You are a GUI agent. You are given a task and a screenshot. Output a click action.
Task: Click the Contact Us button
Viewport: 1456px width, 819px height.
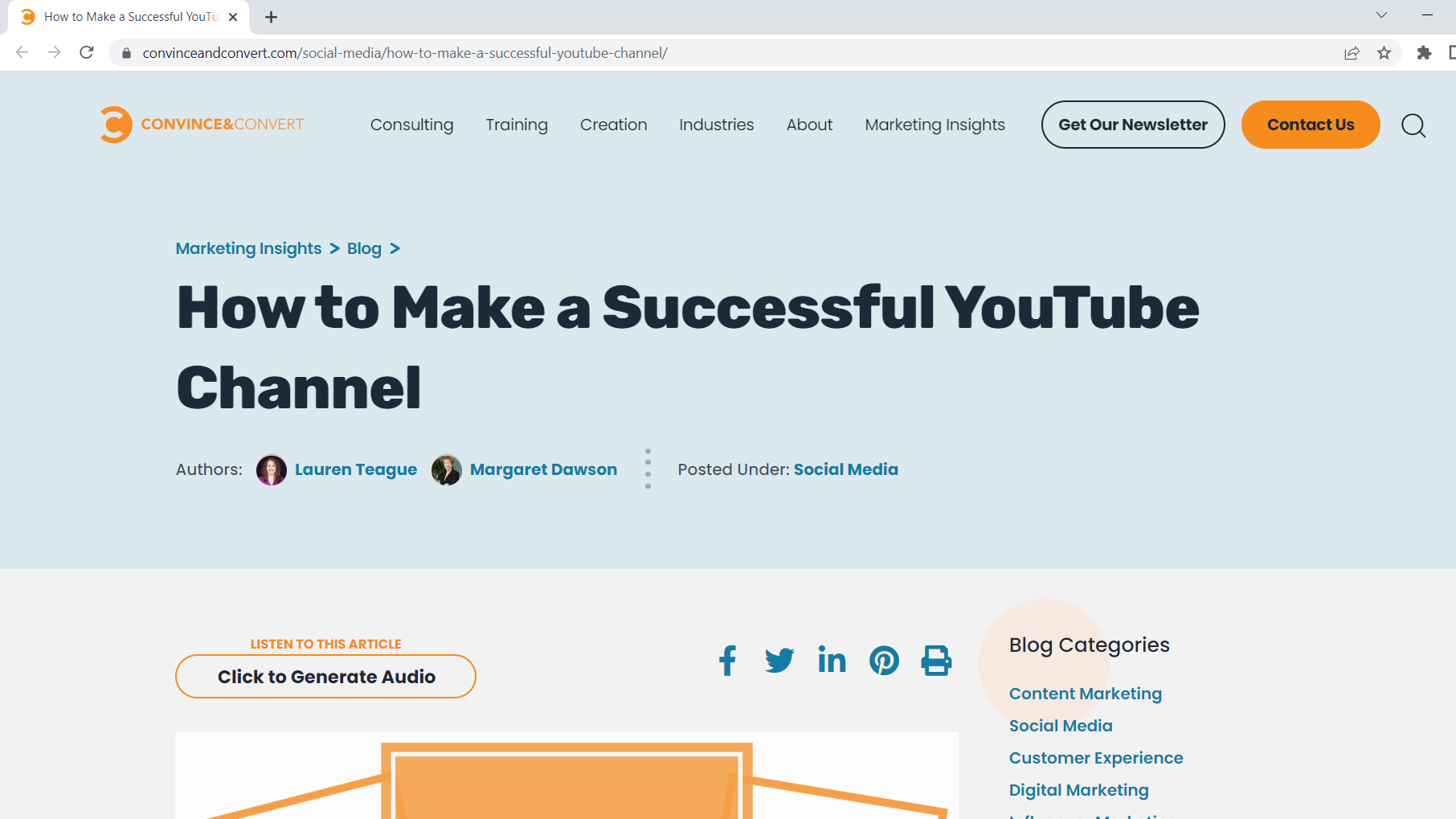[x=1311, y=125]
